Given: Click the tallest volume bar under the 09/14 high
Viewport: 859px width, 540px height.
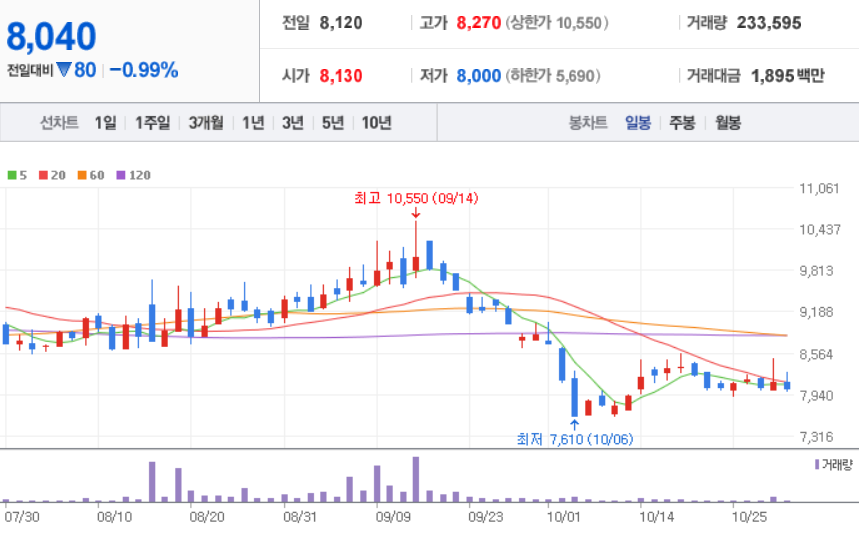Looking at the screenshot, I should point(416,479).
